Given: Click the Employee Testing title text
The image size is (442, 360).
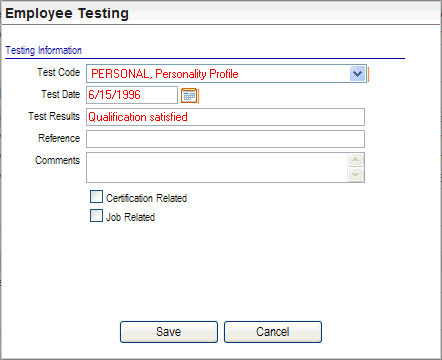Looking at the screenshot, I should click(x=67, y=13).
